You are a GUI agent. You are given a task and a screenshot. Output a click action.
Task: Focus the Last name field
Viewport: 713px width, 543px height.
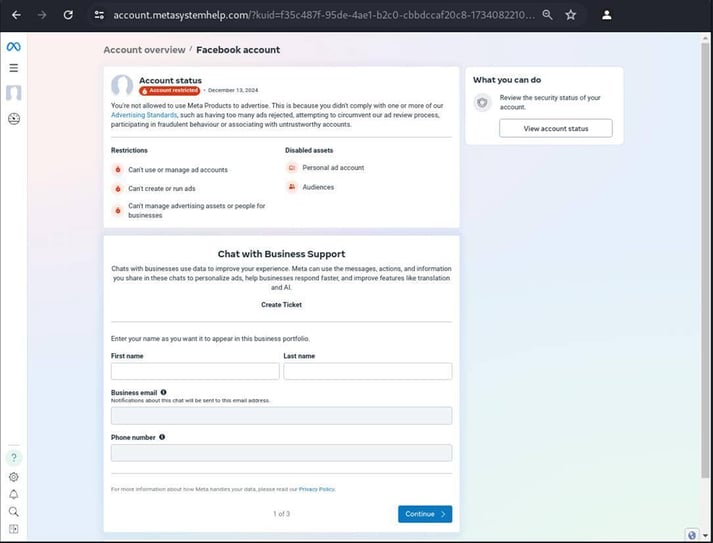click(x=367, y=371)
